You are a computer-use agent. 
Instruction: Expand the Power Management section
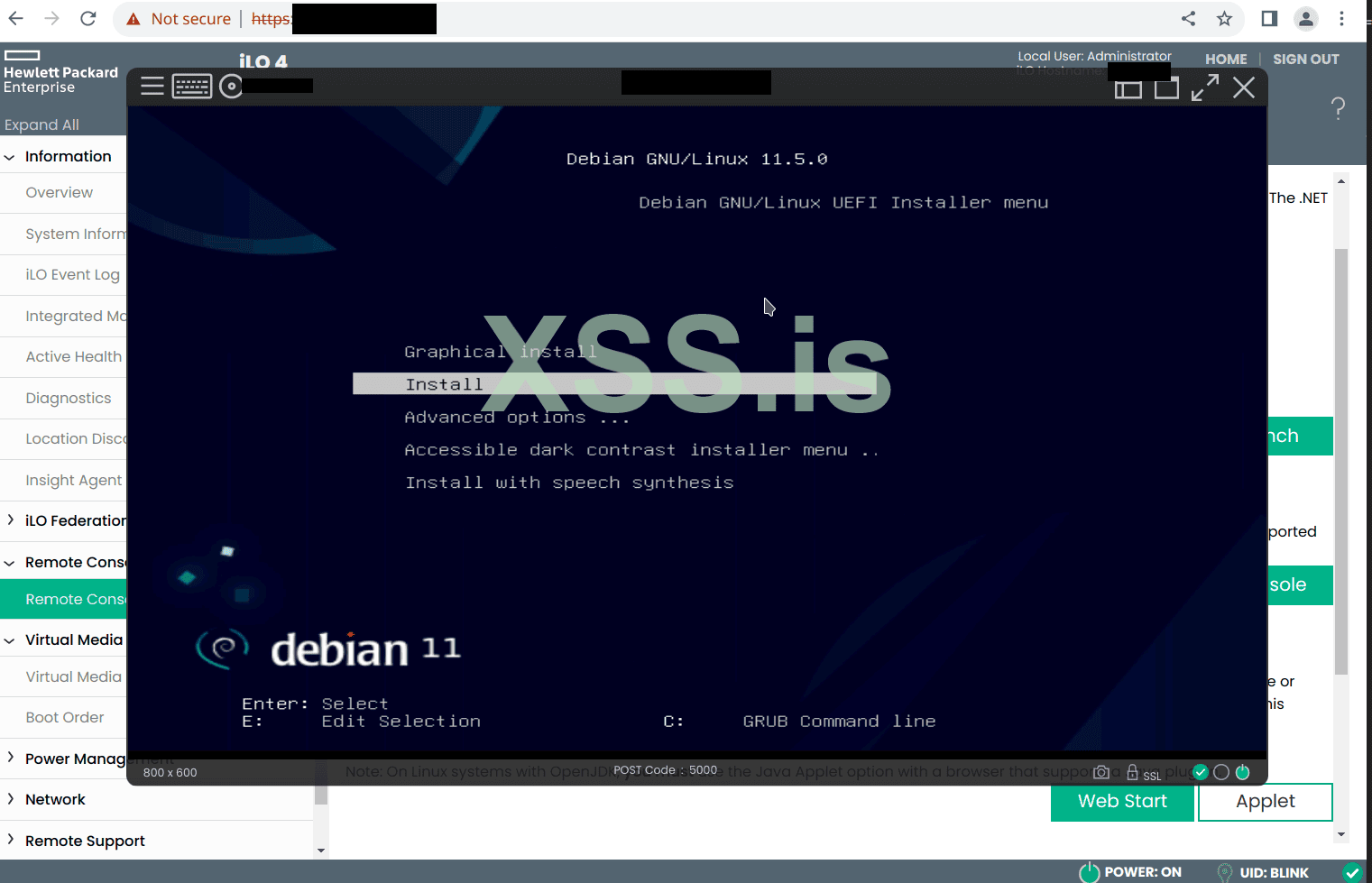coord(10,759)
